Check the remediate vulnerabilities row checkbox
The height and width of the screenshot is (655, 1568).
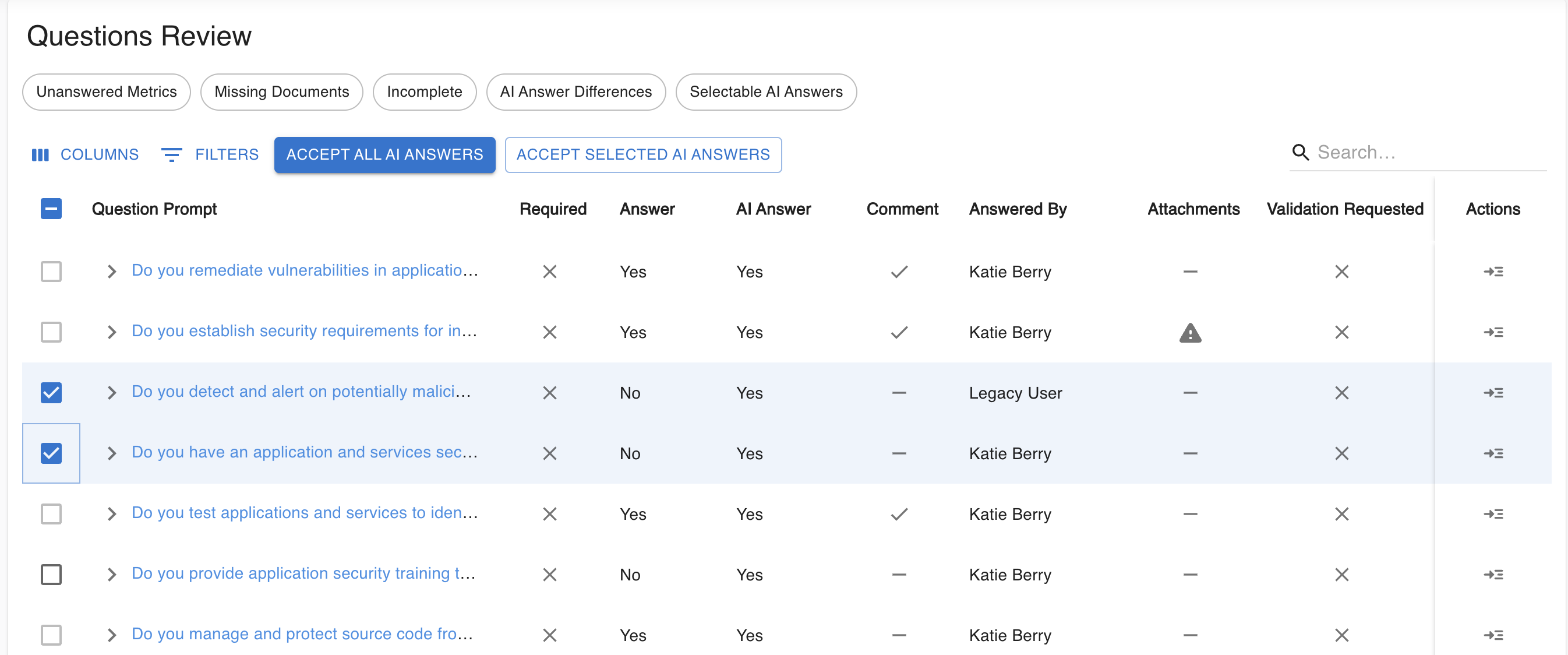click(51, 272)
